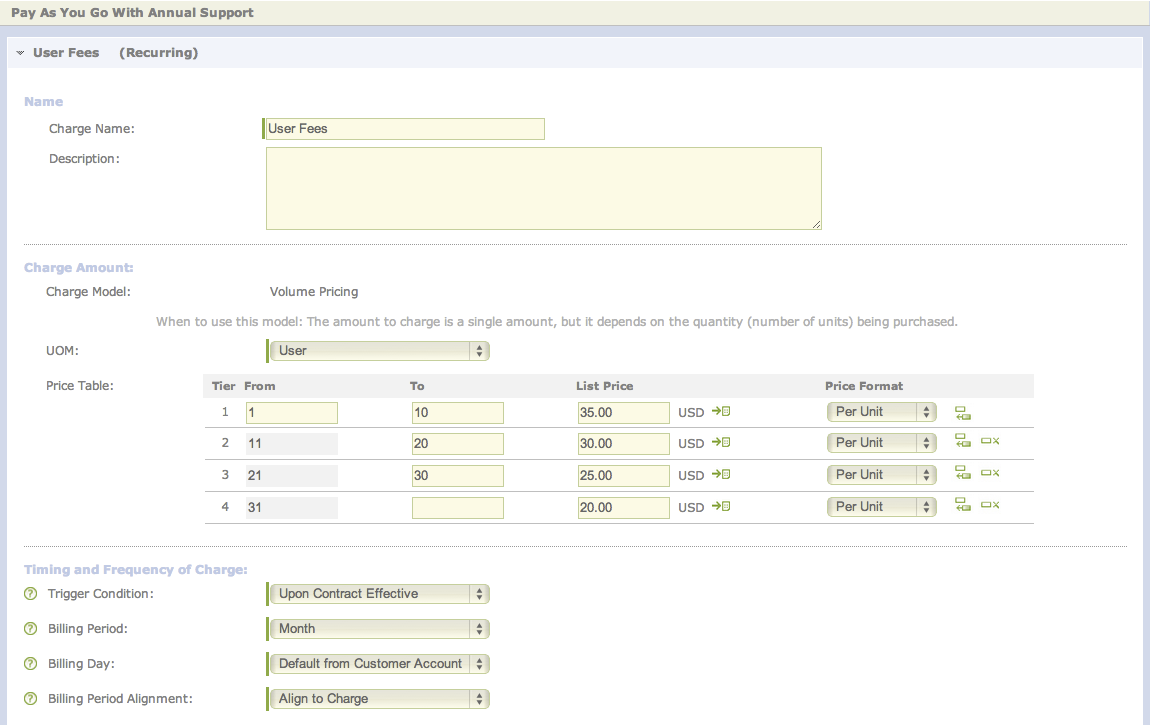Click the Volume Pricing charge model text
This screenshot has width=1150, height=725.
[314, 292]
